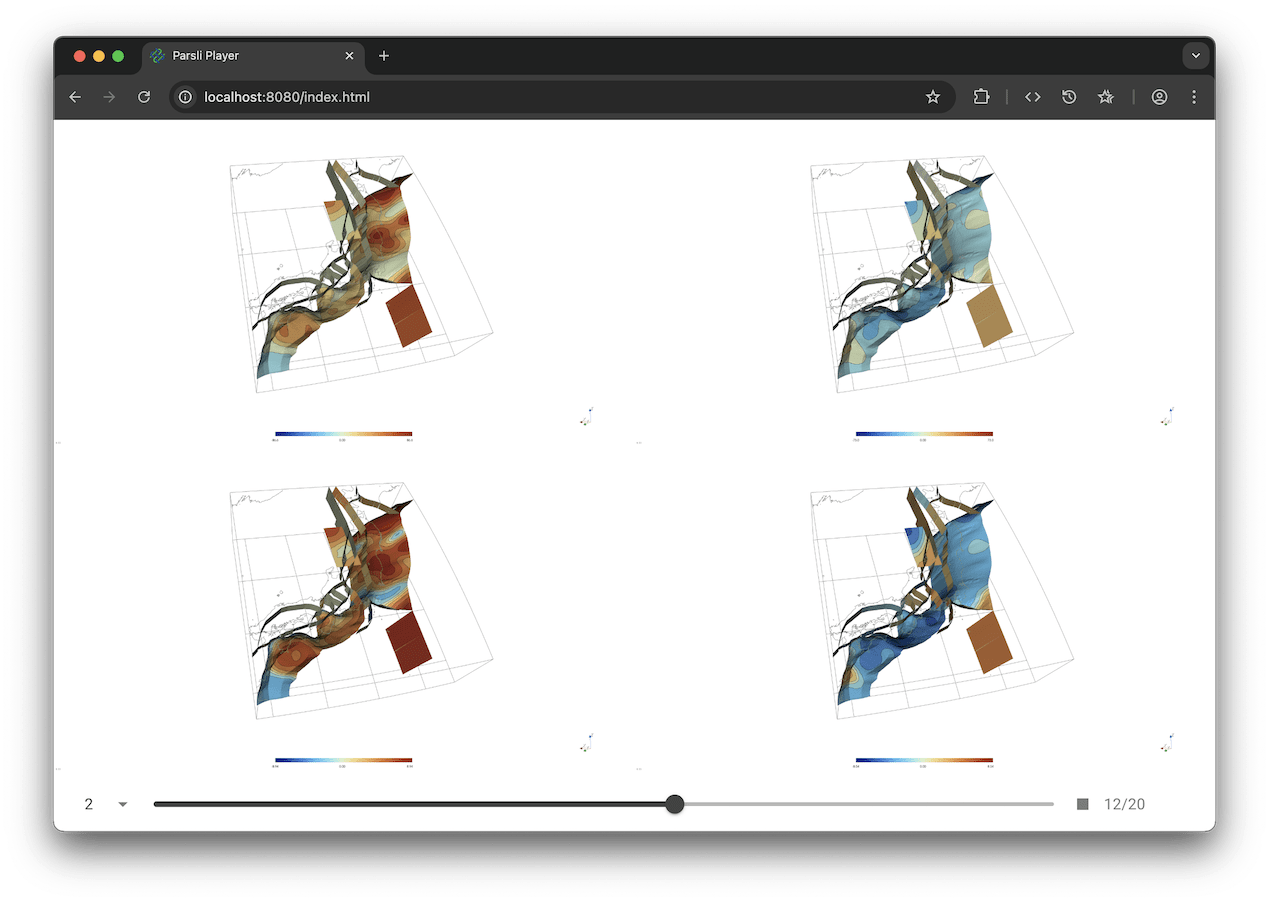This screenshot has height=902, width=1269.
Task: Open the speed dropdown showing 2
Action: (107, 804)
